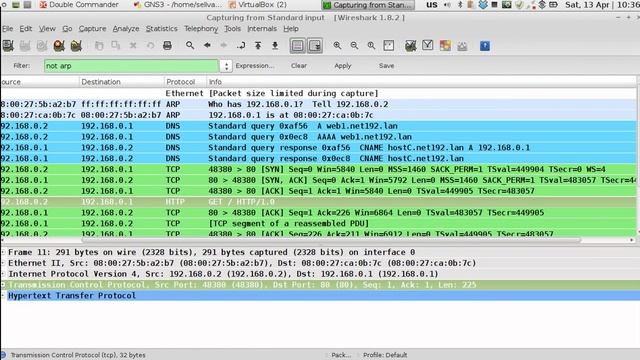Switch to the Double Commander taskbar window

pos(79,5)
